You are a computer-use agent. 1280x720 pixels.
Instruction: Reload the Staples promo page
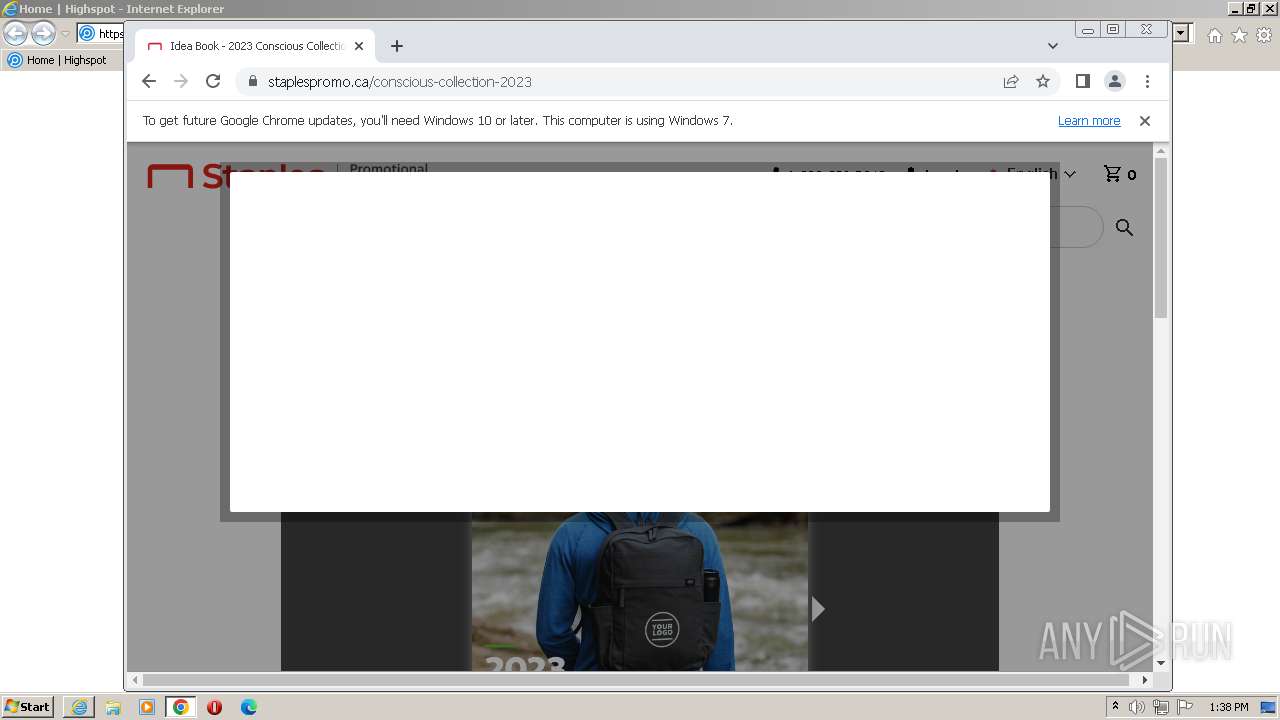(x=213, y=81)
